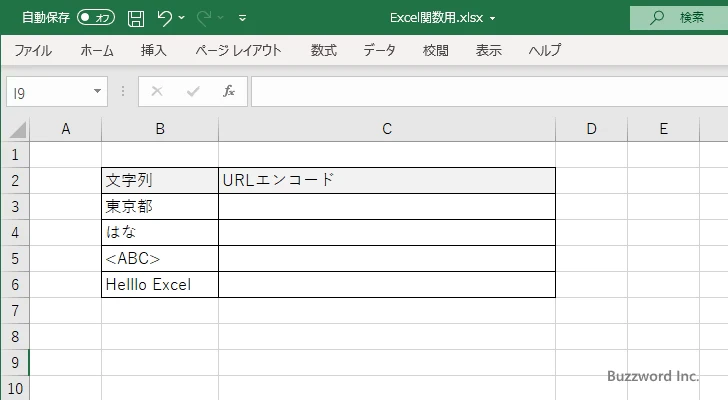Select column C header
This screenshot has height=400, width=728.
(387, 129)
